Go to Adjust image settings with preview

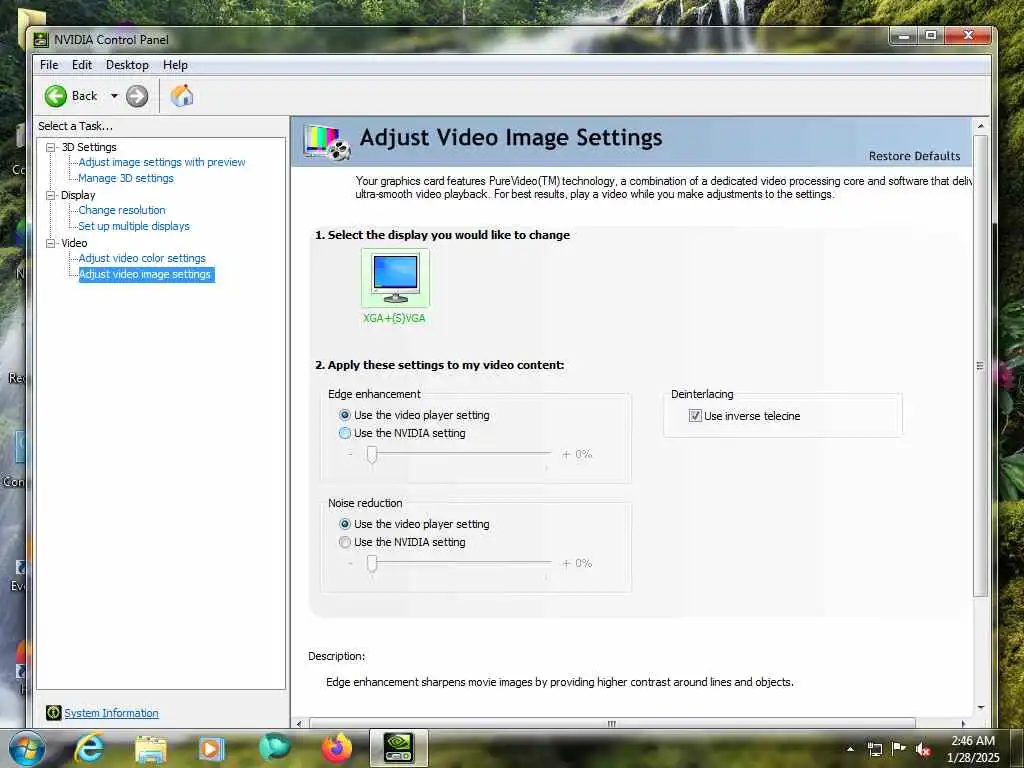[162, 162]
